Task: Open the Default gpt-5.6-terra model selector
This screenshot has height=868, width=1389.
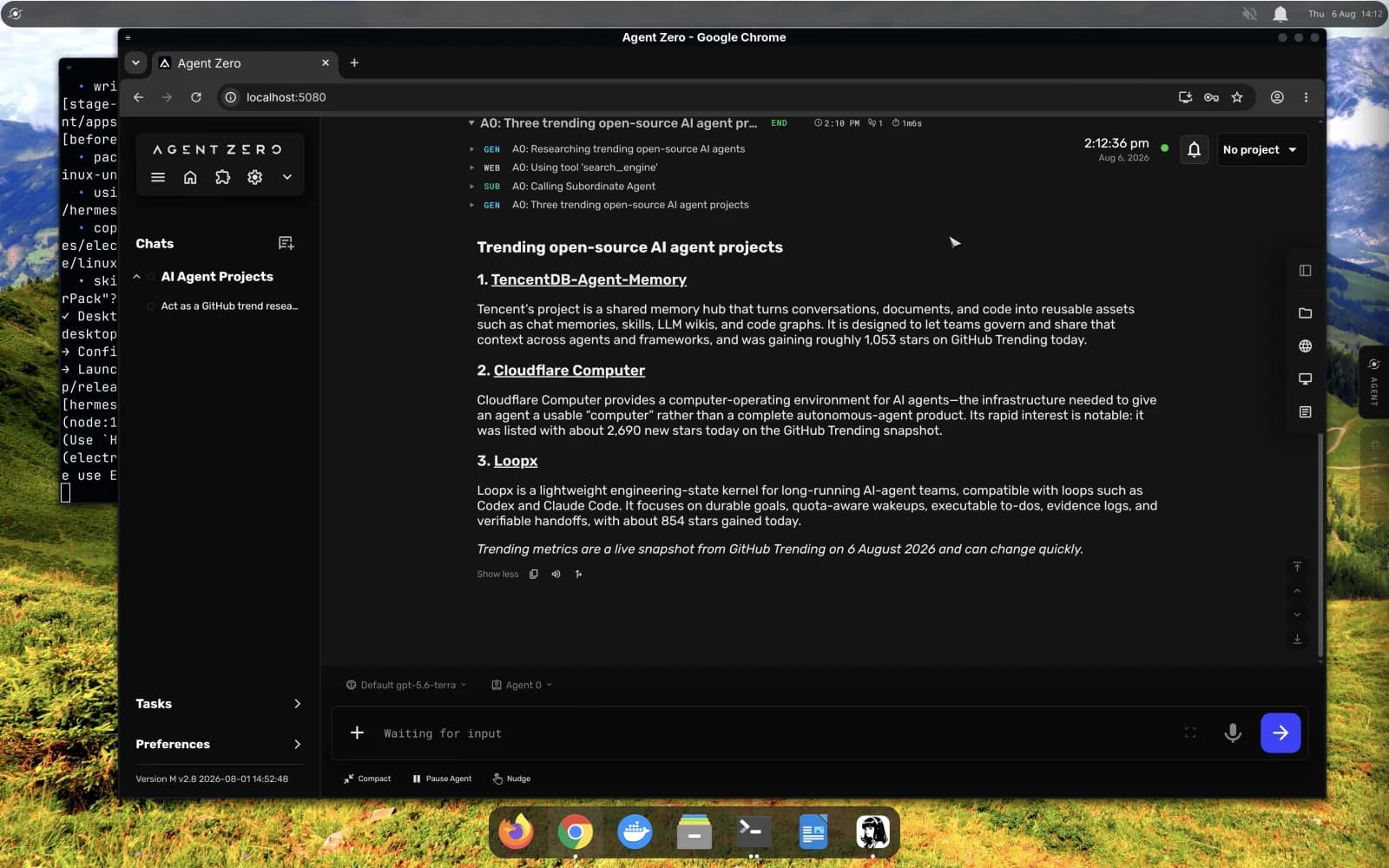Action: pyautogui.click(x=406, y=685)
